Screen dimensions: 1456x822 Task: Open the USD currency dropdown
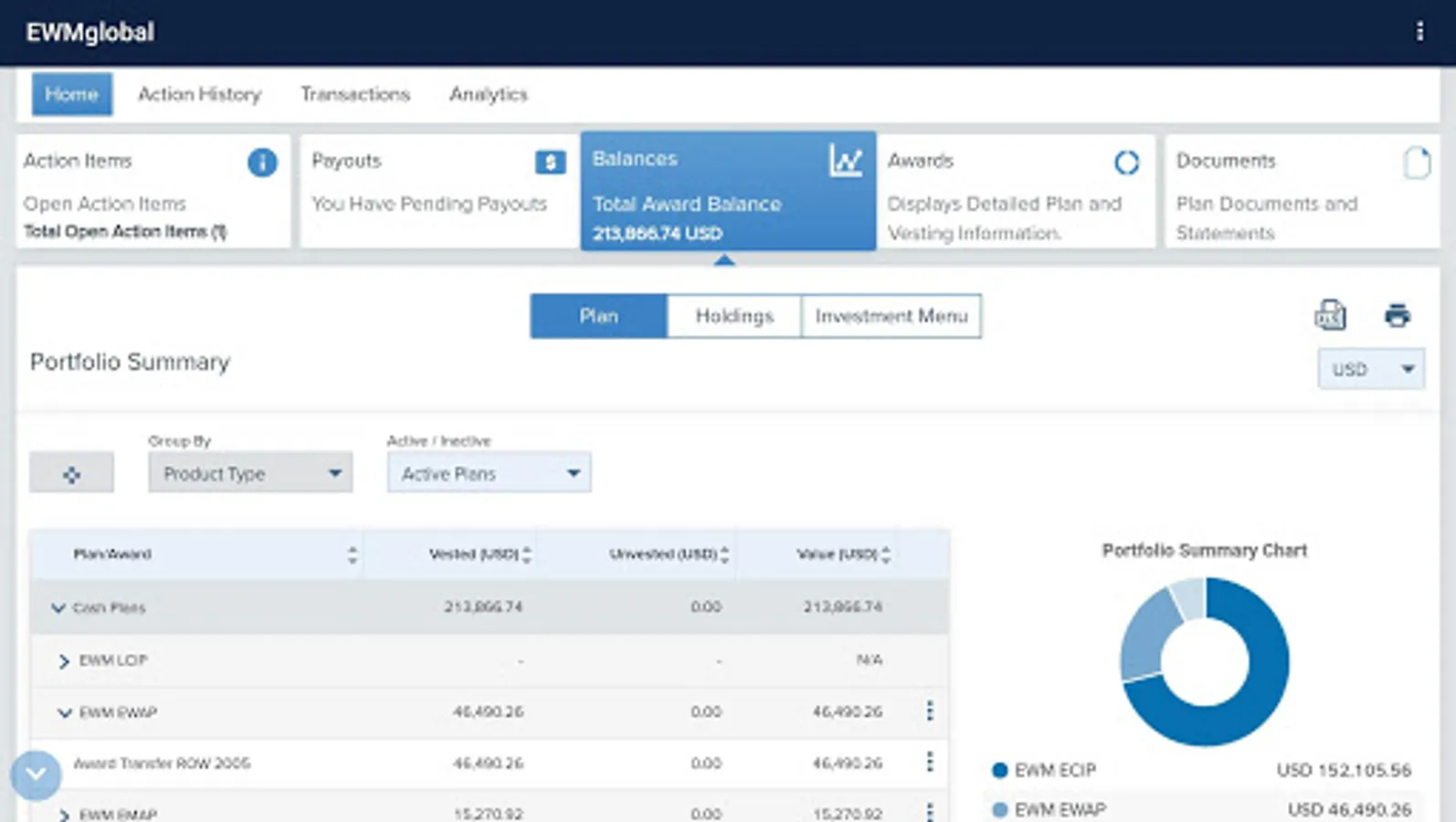tap(1370, 369)
